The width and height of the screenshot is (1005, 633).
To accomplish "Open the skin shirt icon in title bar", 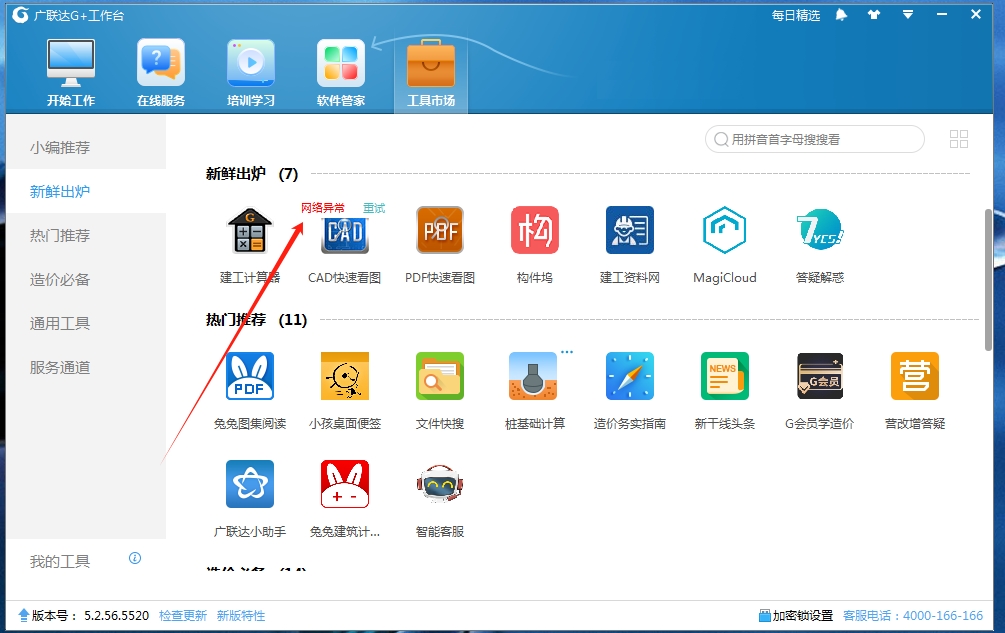I will [x=874, y=15].
